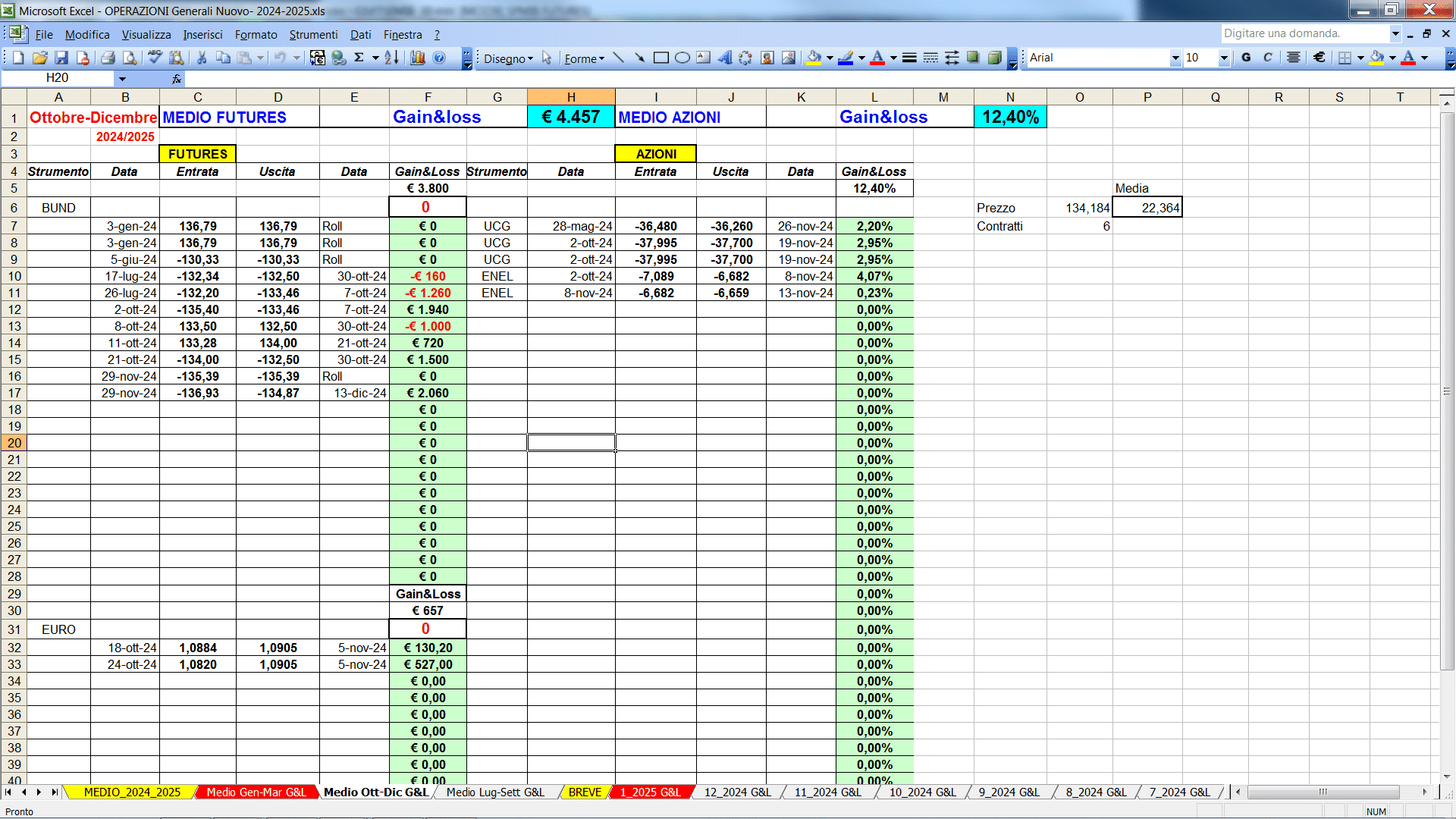Viewport: 1456px width, 819px height.
Task: Open the File menu
Action: pyautogui.click(x=44, y=35)
